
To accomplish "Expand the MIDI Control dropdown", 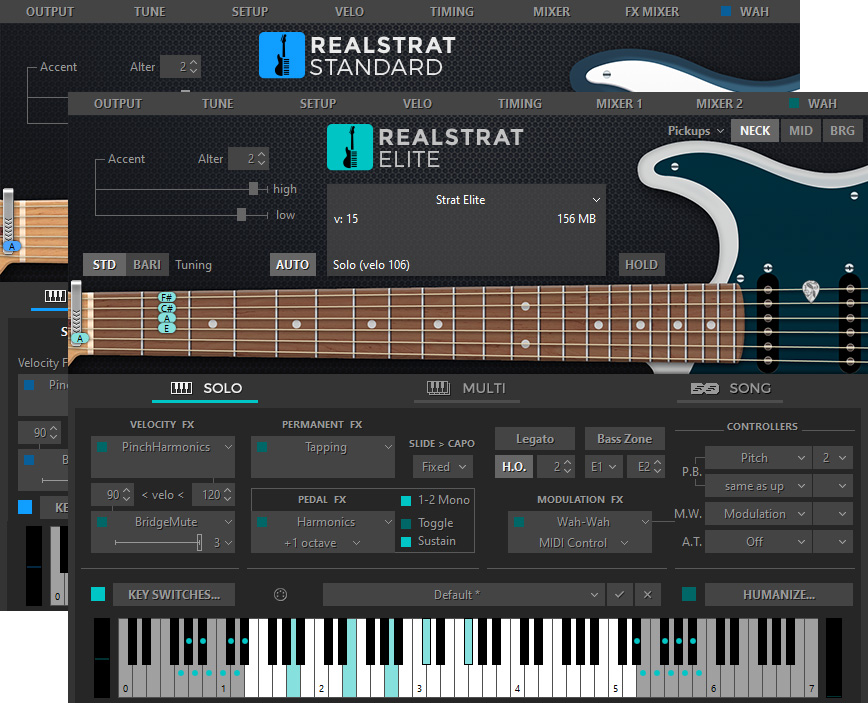I will point(580,544).
